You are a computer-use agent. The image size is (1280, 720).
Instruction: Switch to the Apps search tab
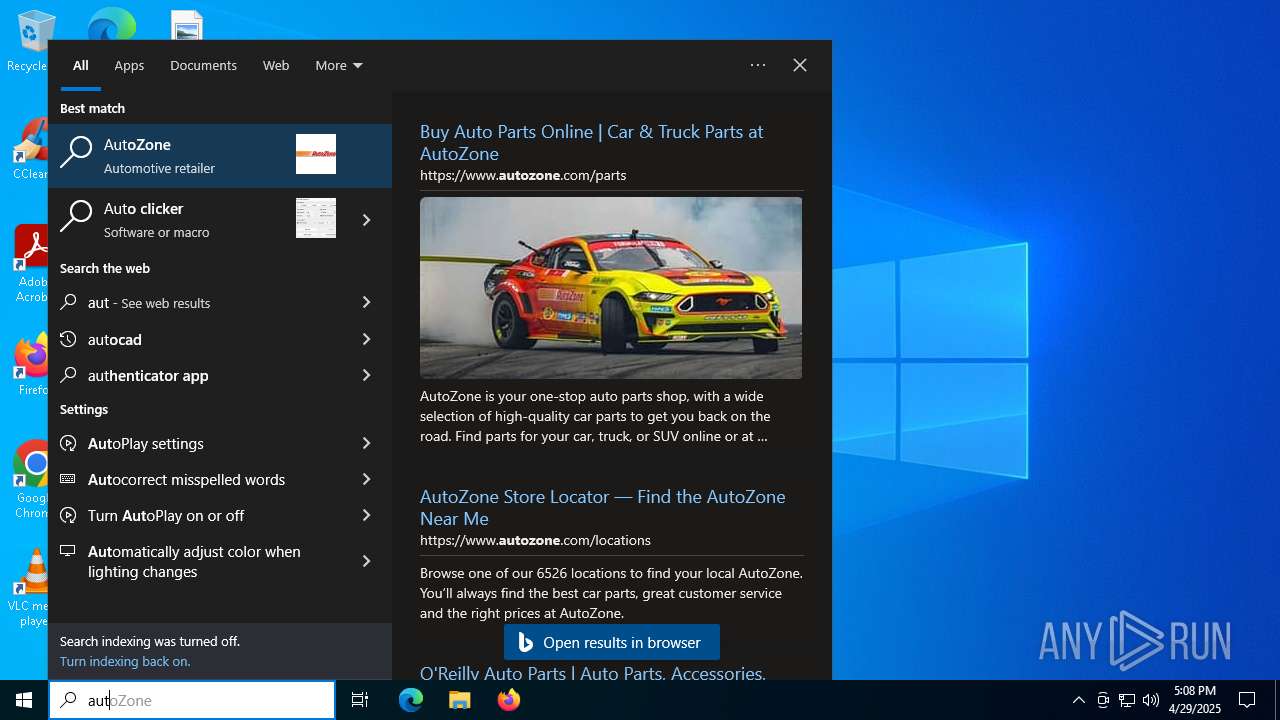tap(129, 65)
